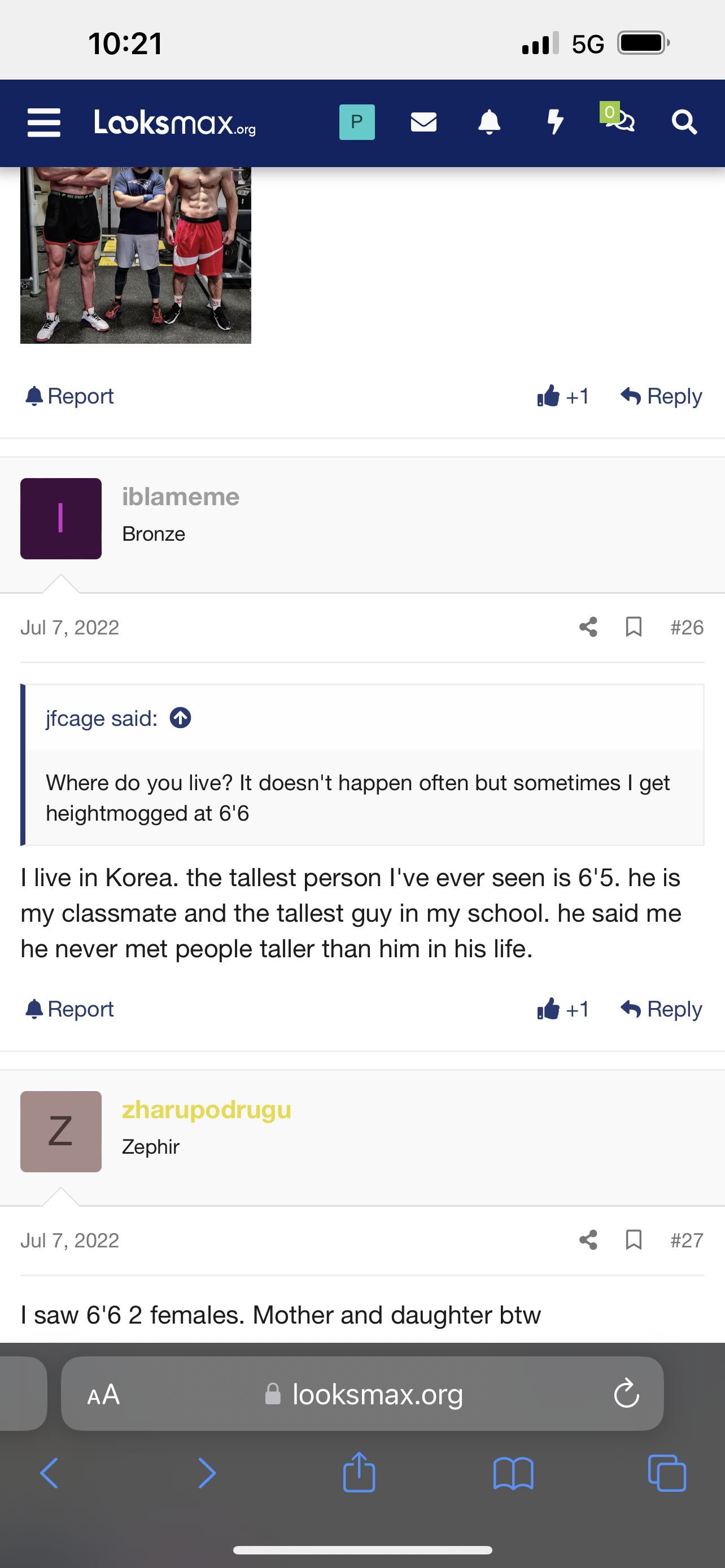
Task: Bookmark post #26
Action: coord(634,627)
